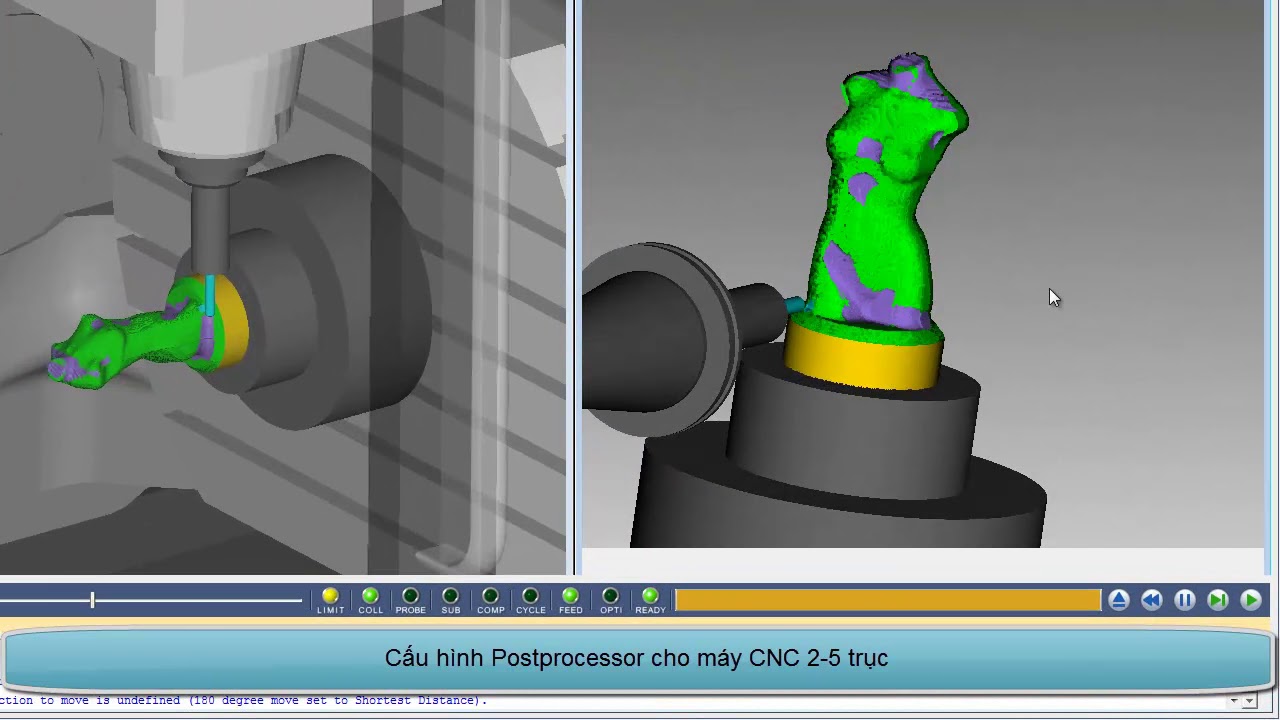Click the PROBE status indicator
Image resolution: width=1280 pixels, height=720 pixels.
coord(410,600)
